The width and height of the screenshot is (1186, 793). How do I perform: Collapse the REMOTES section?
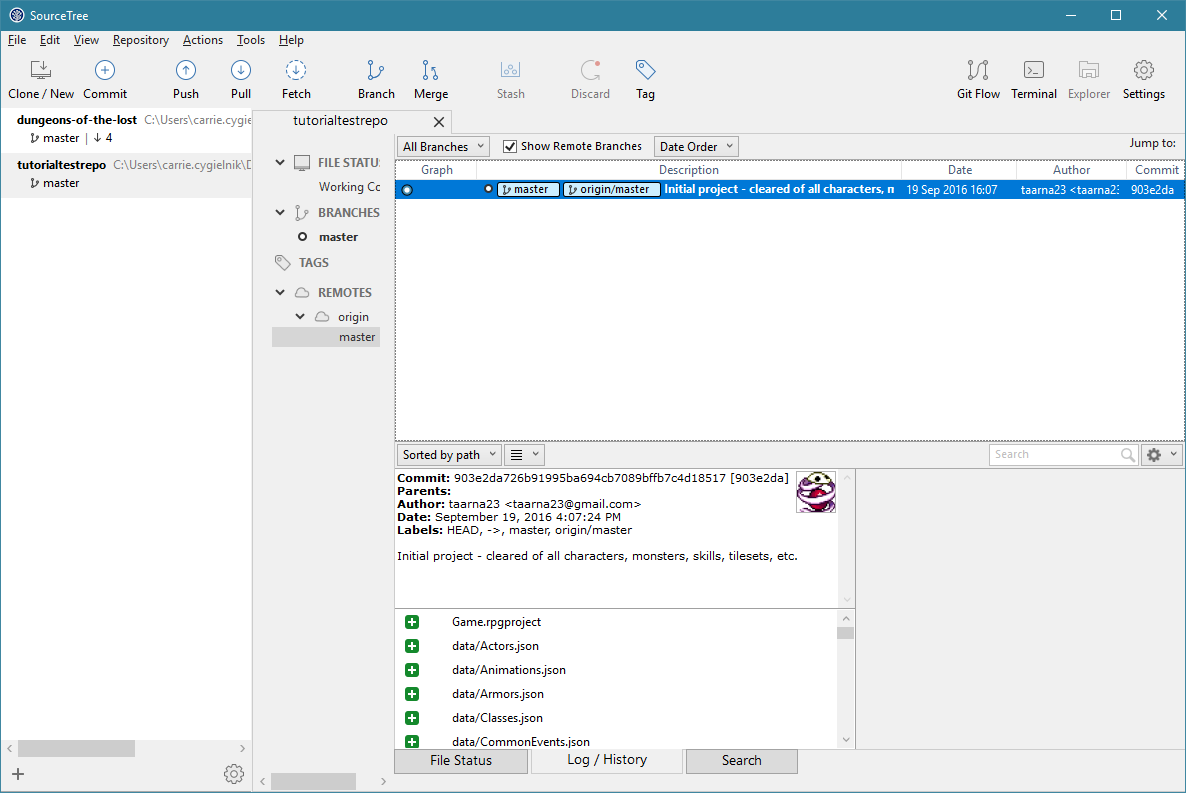[280, 293]
